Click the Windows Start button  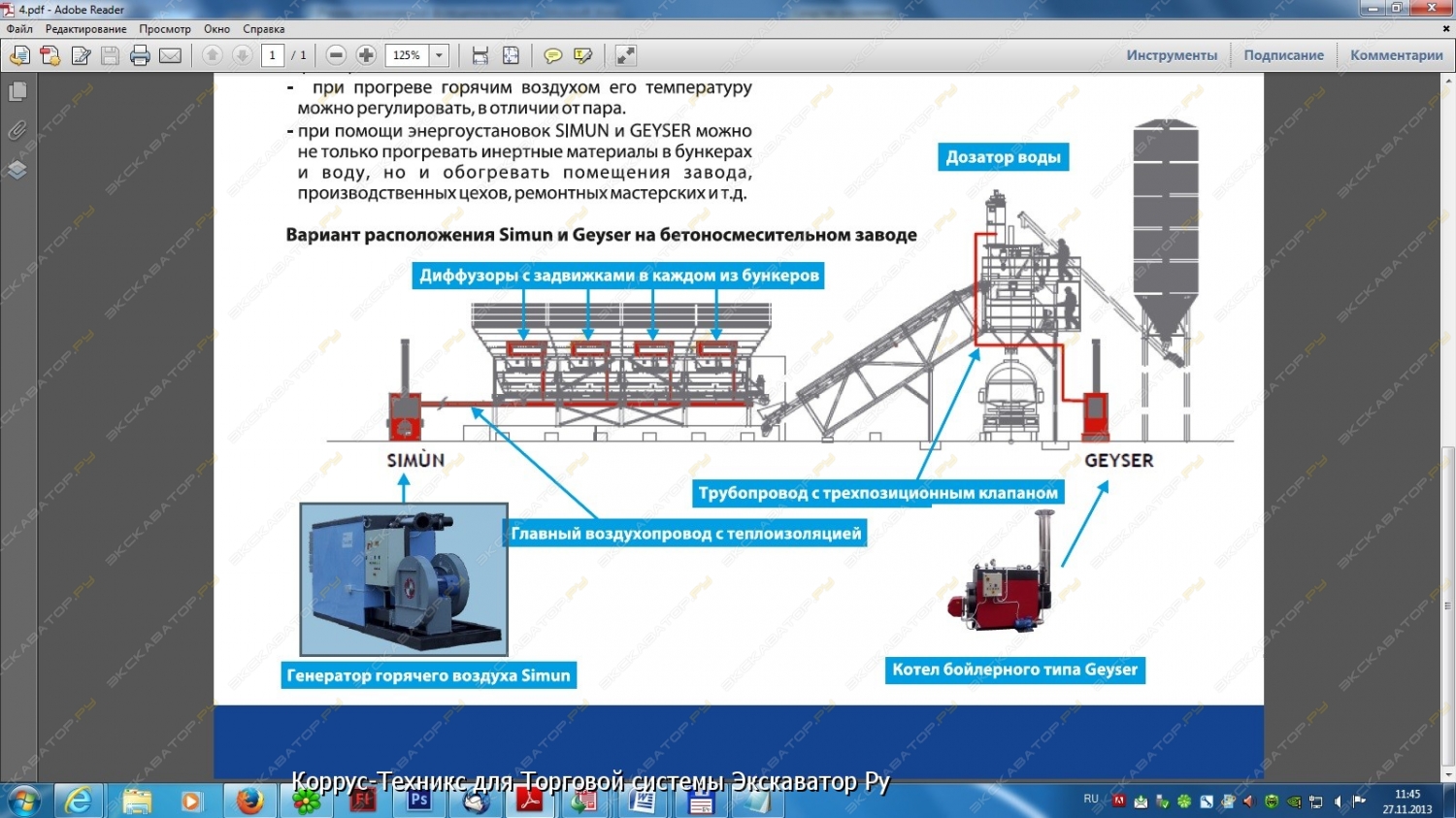point(22,802)
